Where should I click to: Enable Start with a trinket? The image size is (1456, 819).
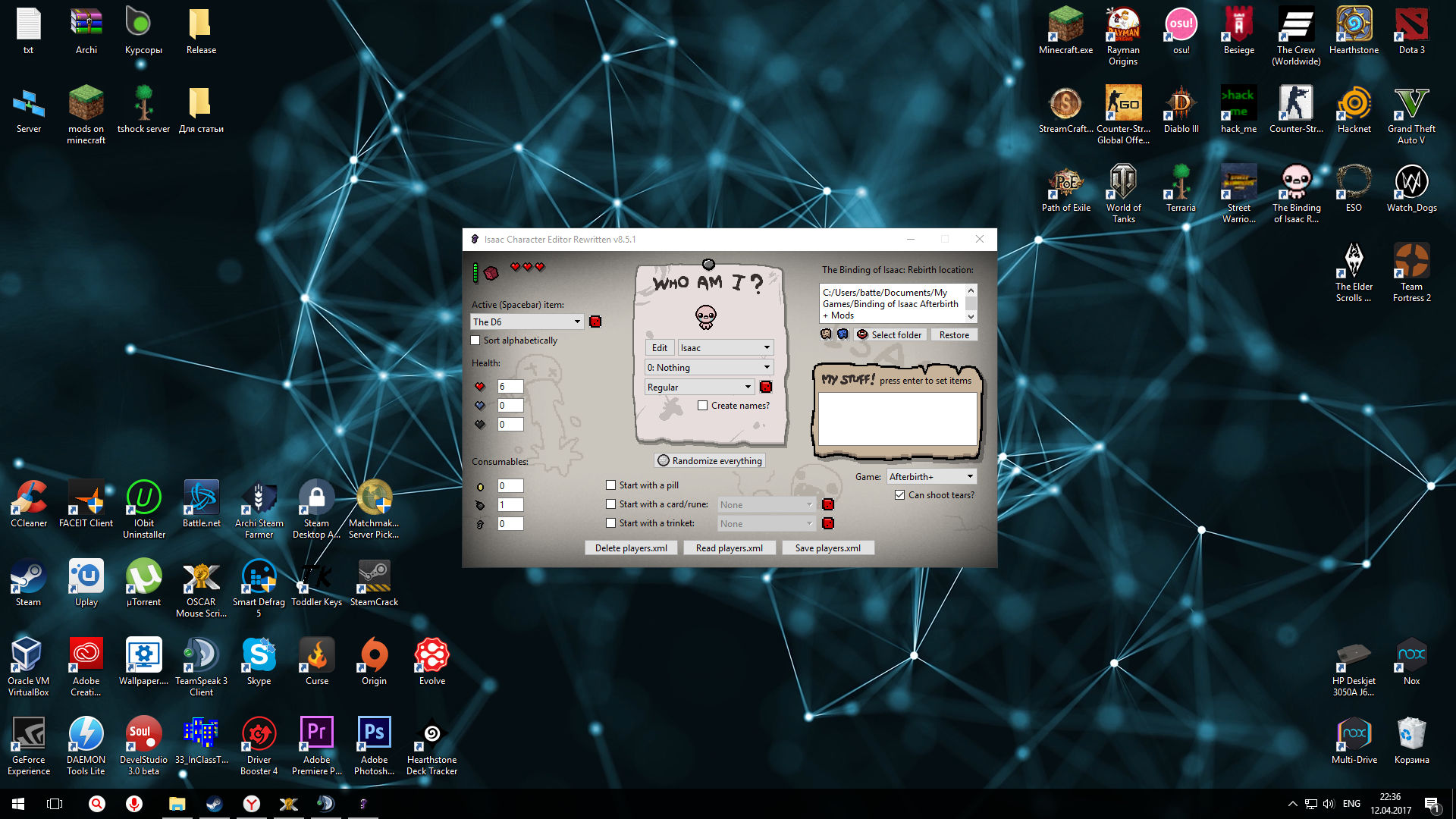pyautogui.click(x=610, y=523)
